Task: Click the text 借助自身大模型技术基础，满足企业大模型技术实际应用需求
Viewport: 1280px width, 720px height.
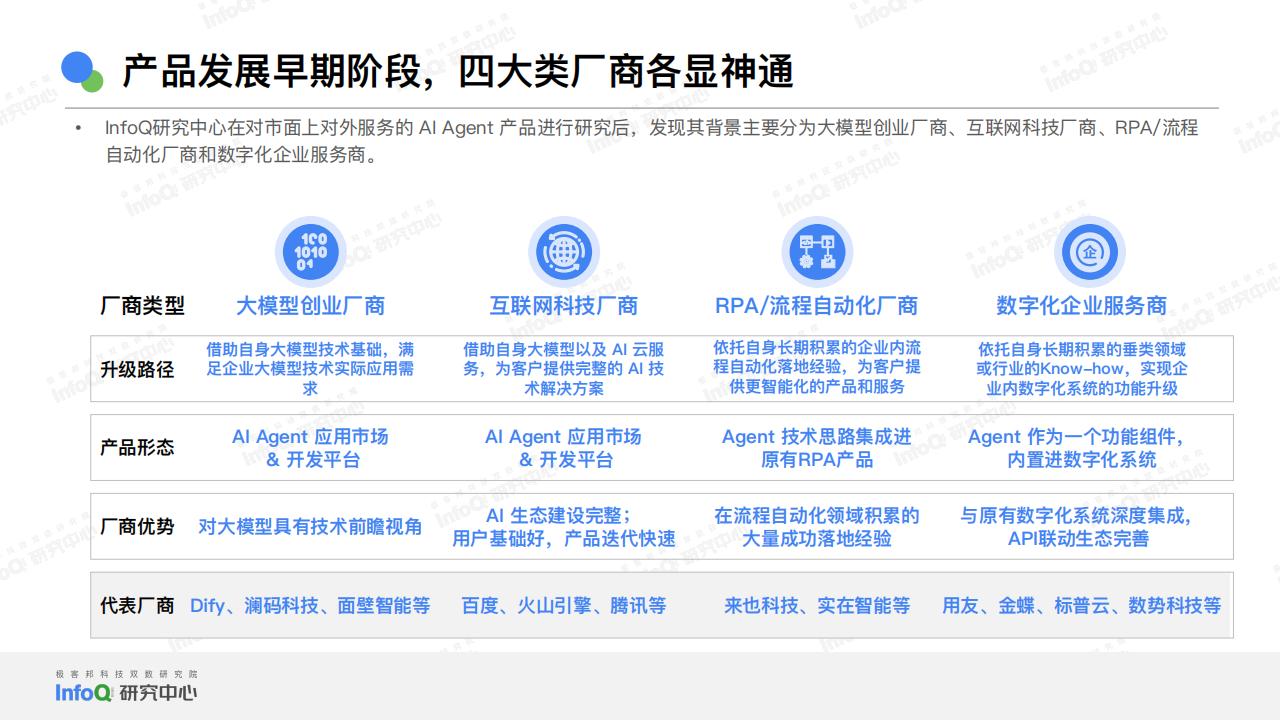Action: point(310,369)
